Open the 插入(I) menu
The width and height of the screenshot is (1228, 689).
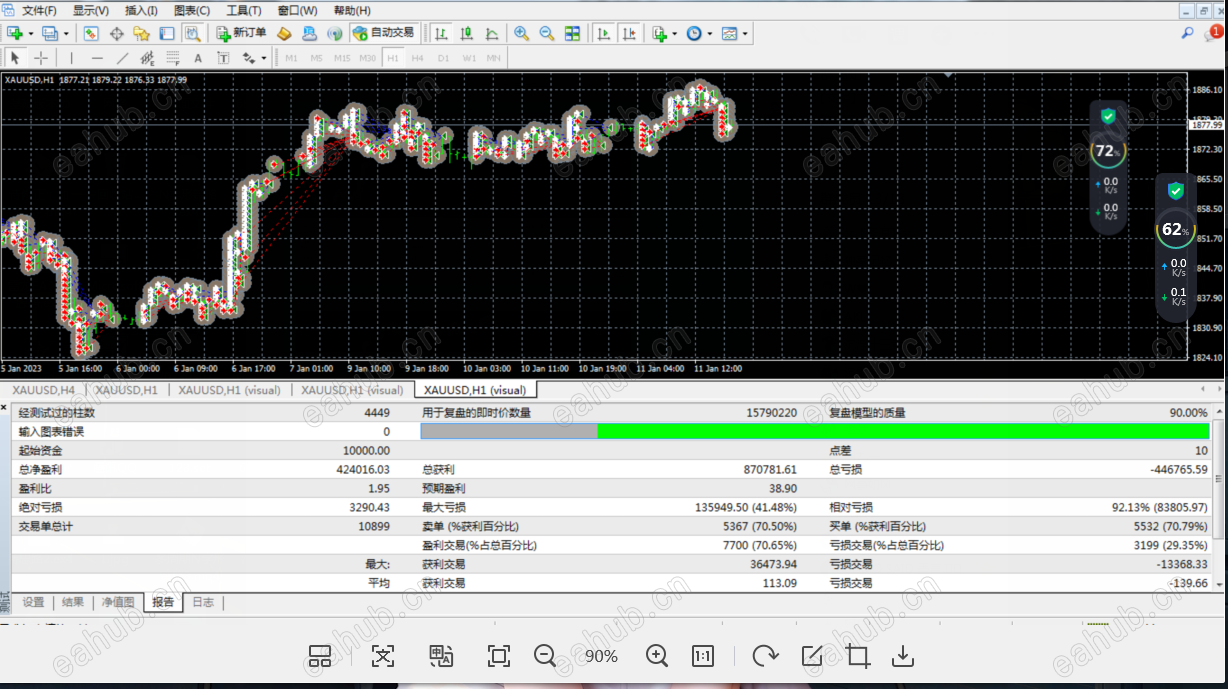pyautogui.click(x=141, y=10)
